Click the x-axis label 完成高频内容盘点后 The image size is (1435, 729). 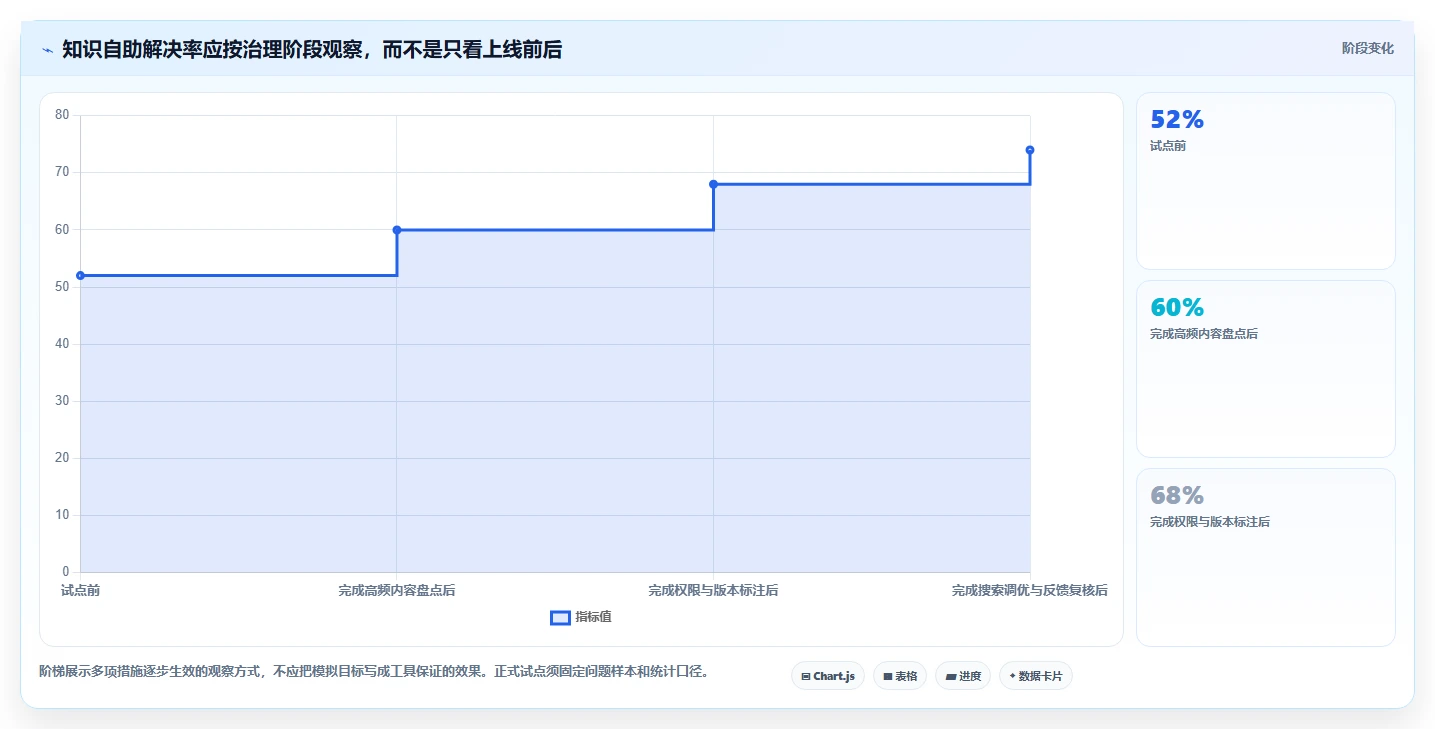[x=397, y=591]
